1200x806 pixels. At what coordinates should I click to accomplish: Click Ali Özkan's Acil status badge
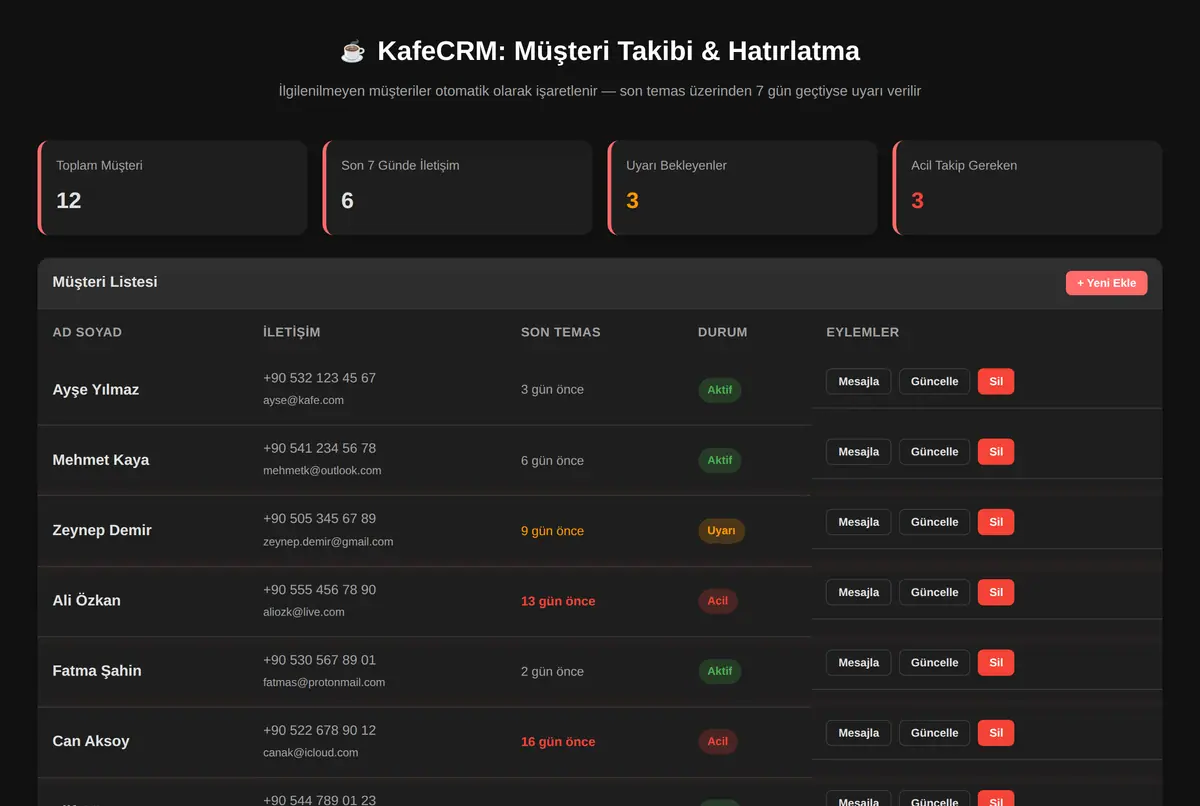click(x=718, y=601)
